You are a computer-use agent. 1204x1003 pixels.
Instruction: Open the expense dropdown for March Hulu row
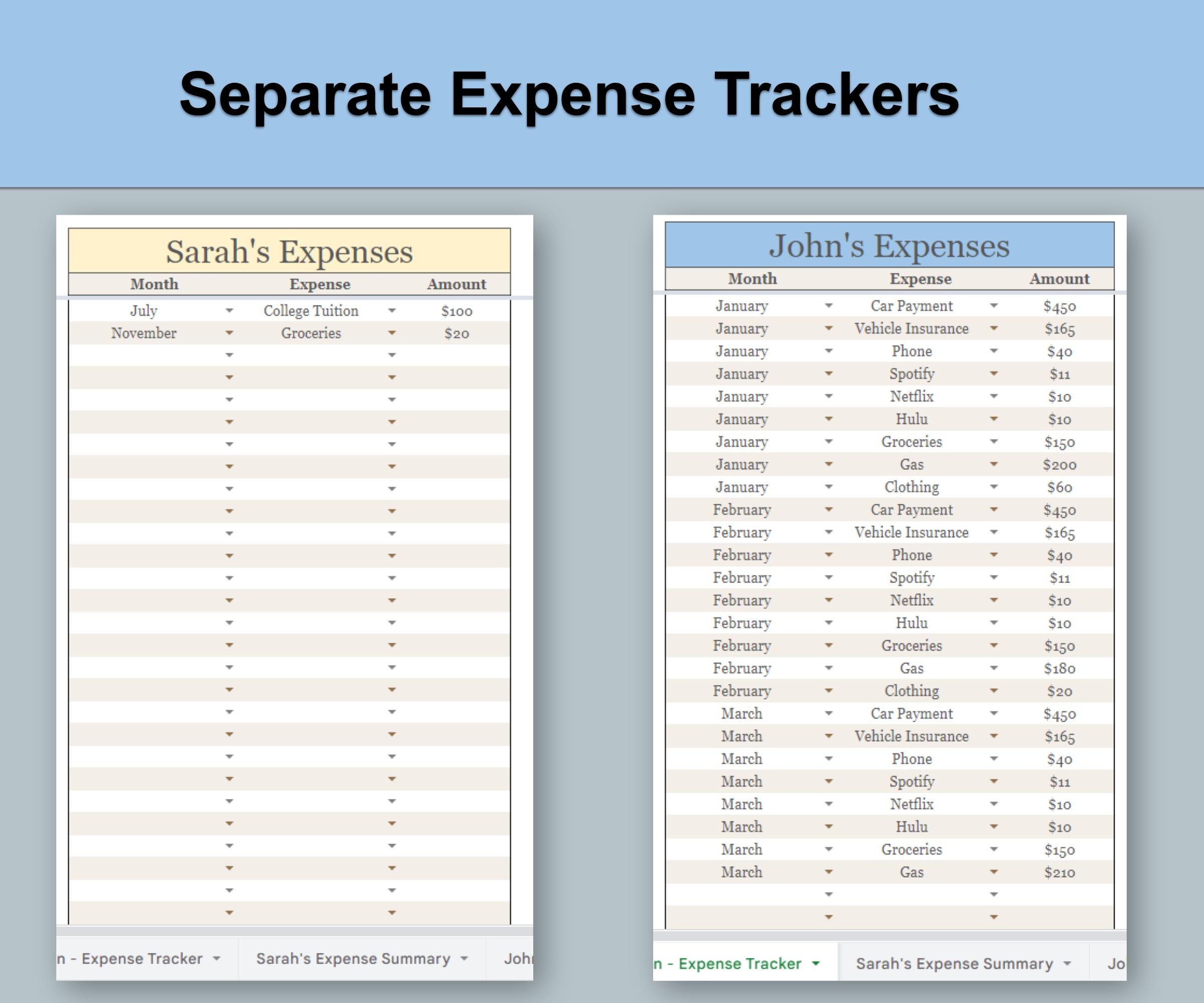click(994, 826)
